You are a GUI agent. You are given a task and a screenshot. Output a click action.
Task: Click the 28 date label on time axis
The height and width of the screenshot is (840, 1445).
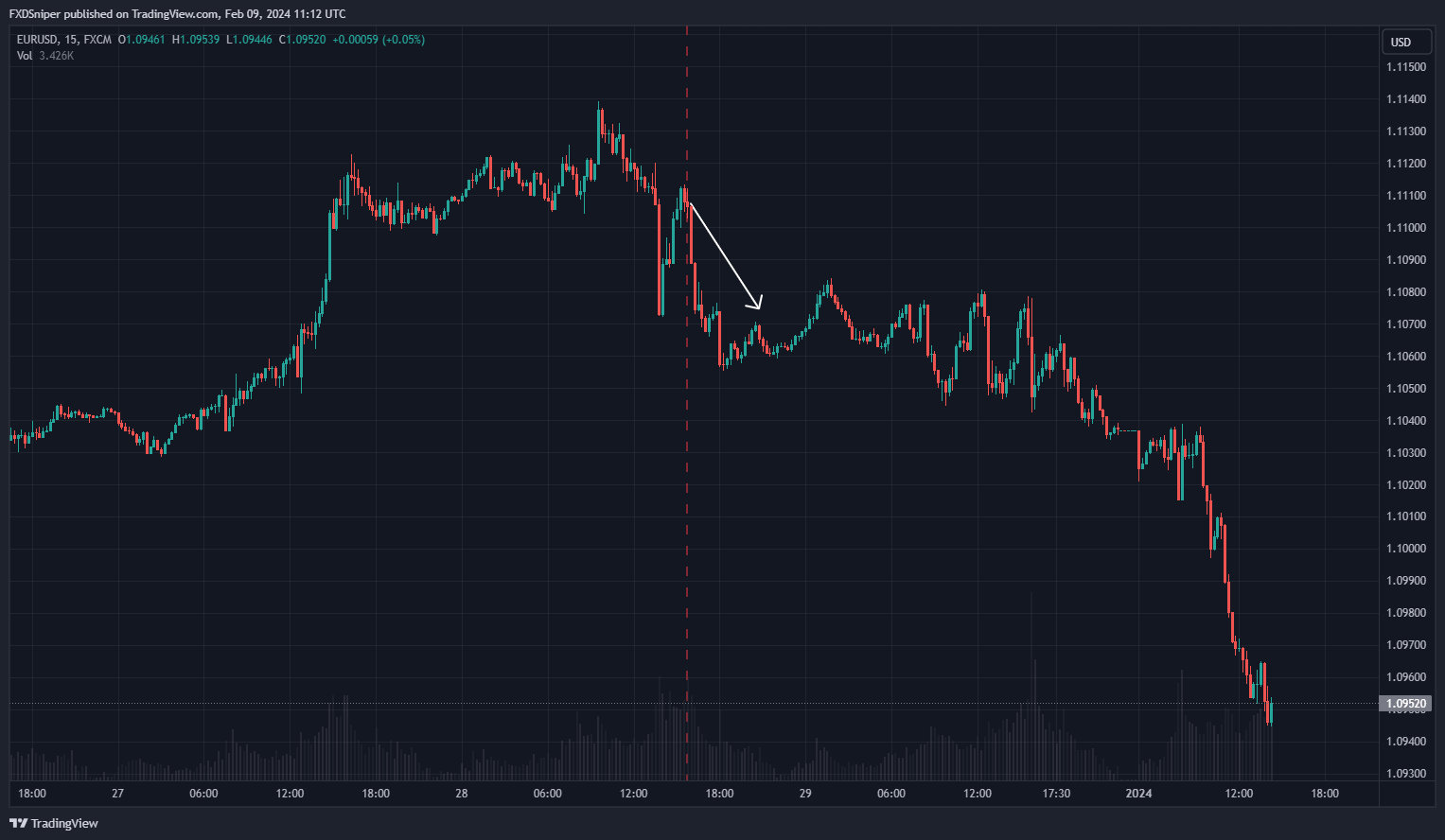coord(461,794)
